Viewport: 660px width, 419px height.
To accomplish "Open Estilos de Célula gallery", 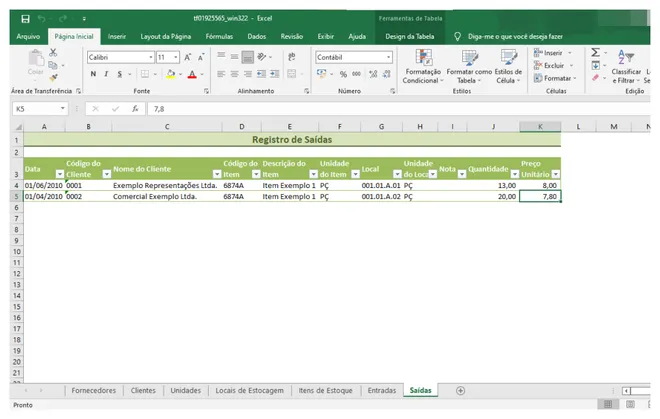I will click(x=508, y=67).
